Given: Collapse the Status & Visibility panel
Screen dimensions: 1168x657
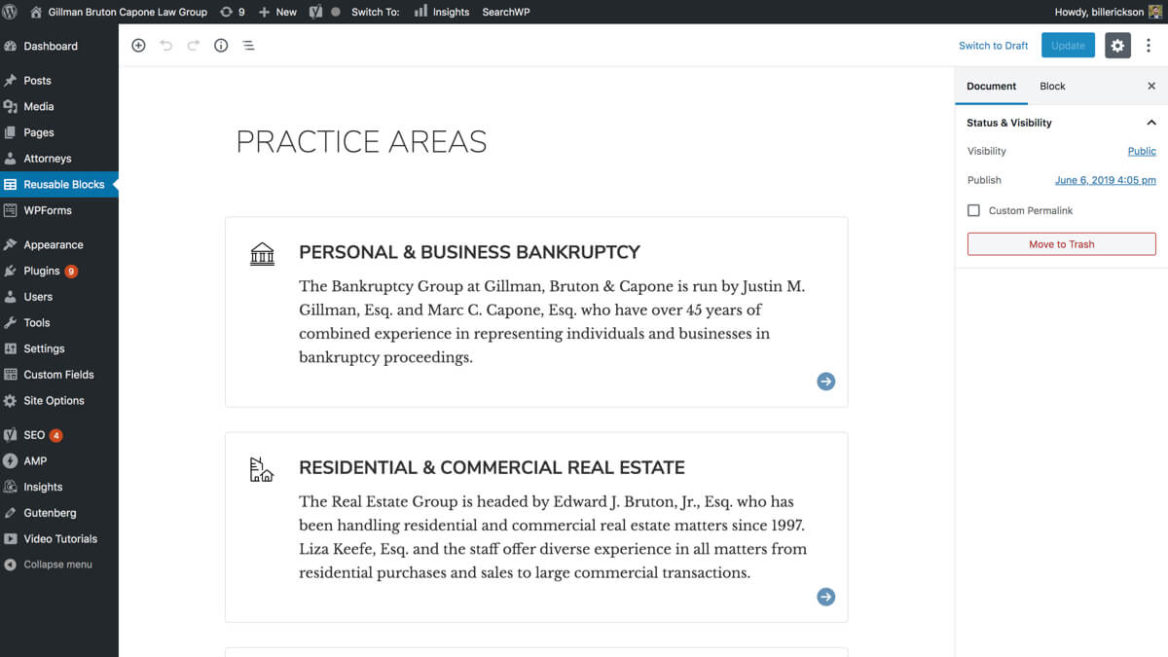Looking at the screenshot, I should point(1151,122).
